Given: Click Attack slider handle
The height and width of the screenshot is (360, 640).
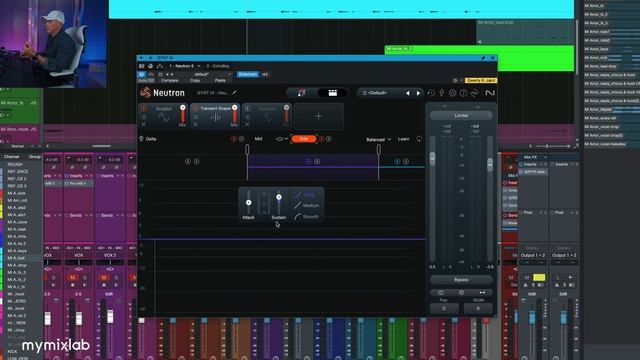Looking at the screenshot, I should point(249,202).
